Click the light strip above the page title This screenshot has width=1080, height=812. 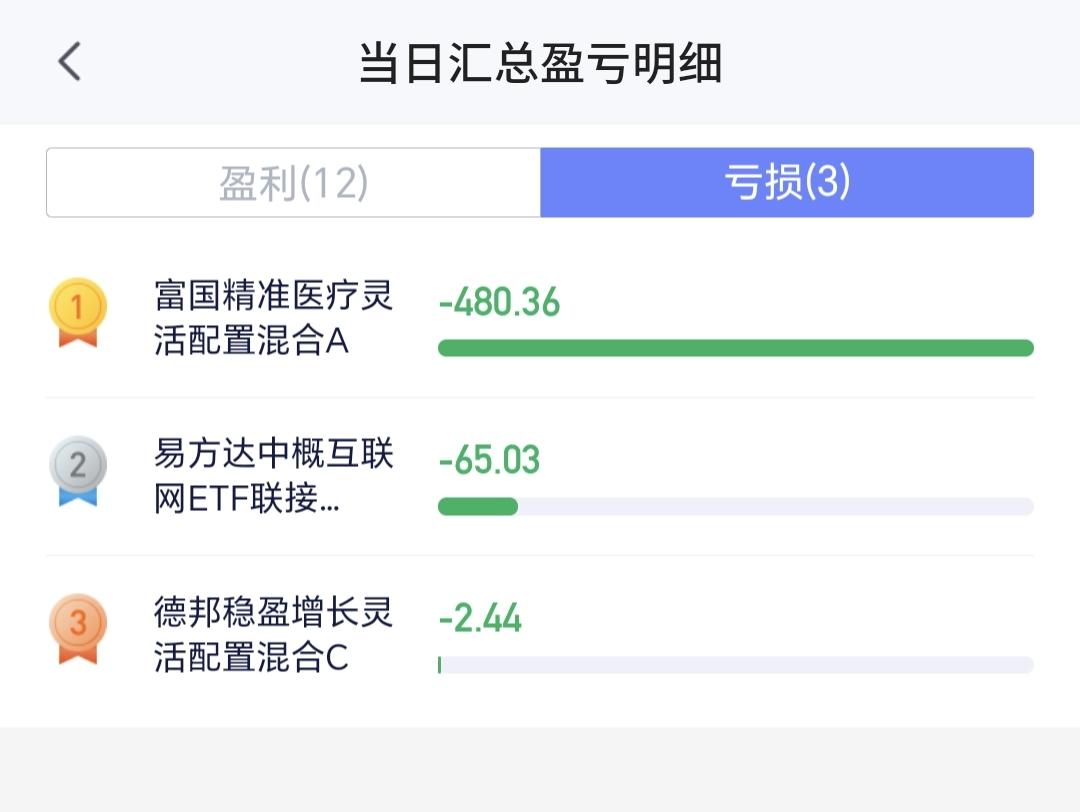[x=540, y=12]
